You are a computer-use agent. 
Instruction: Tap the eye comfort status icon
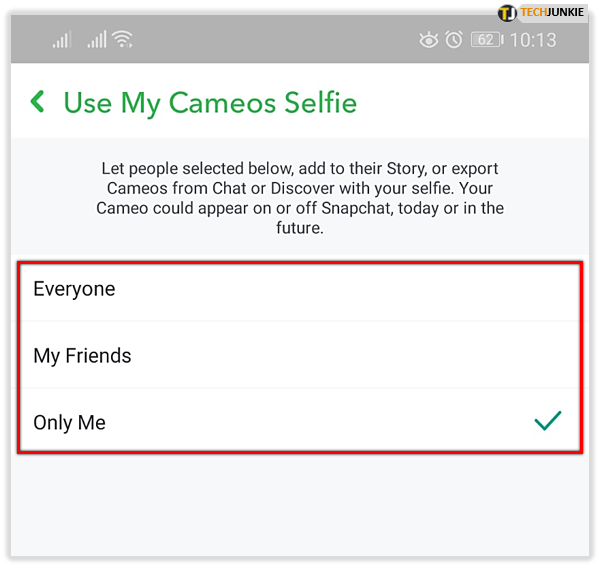pyautogui.click(x=429, y=39)
